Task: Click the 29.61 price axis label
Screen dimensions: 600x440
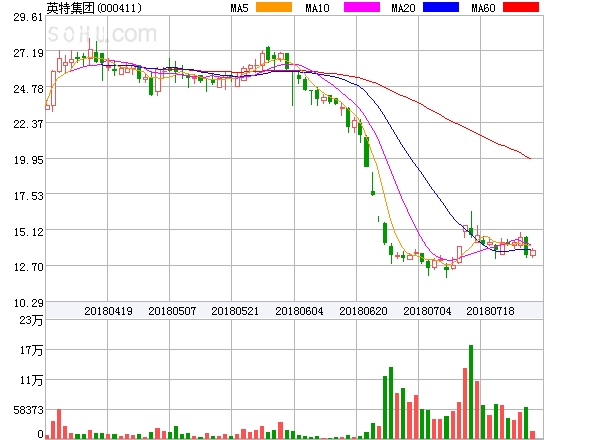Action: [28, 17]
